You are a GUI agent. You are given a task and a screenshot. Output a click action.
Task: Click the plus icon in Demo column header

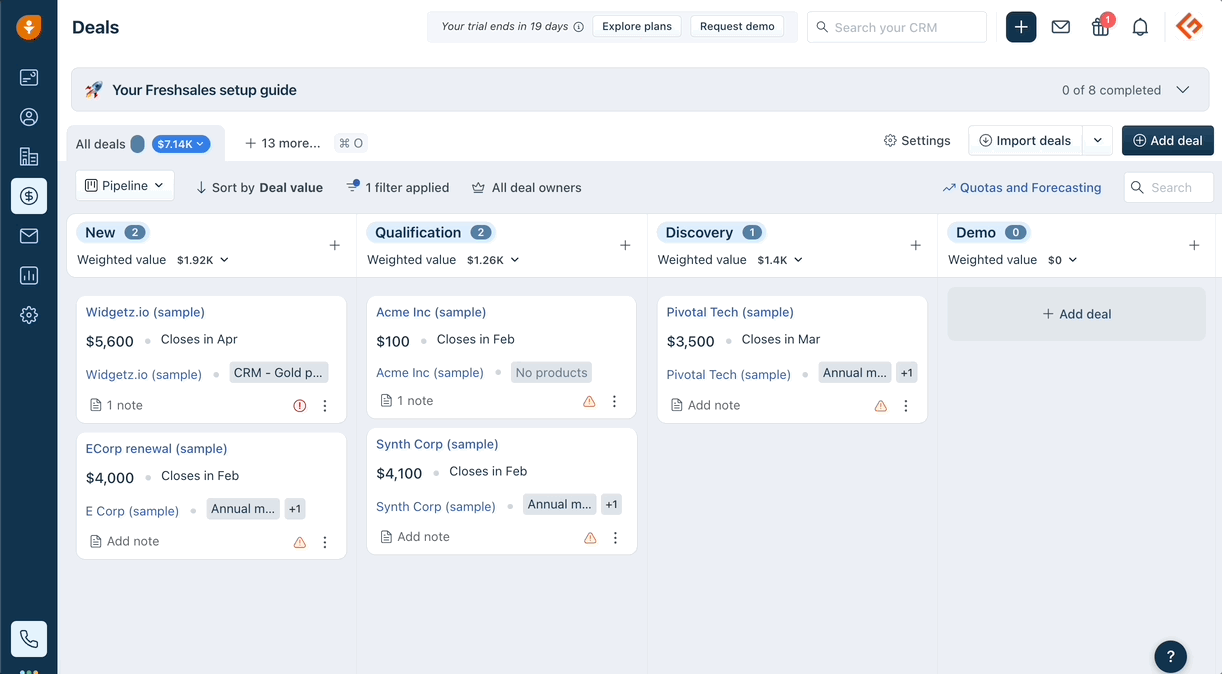[1194, 245]
